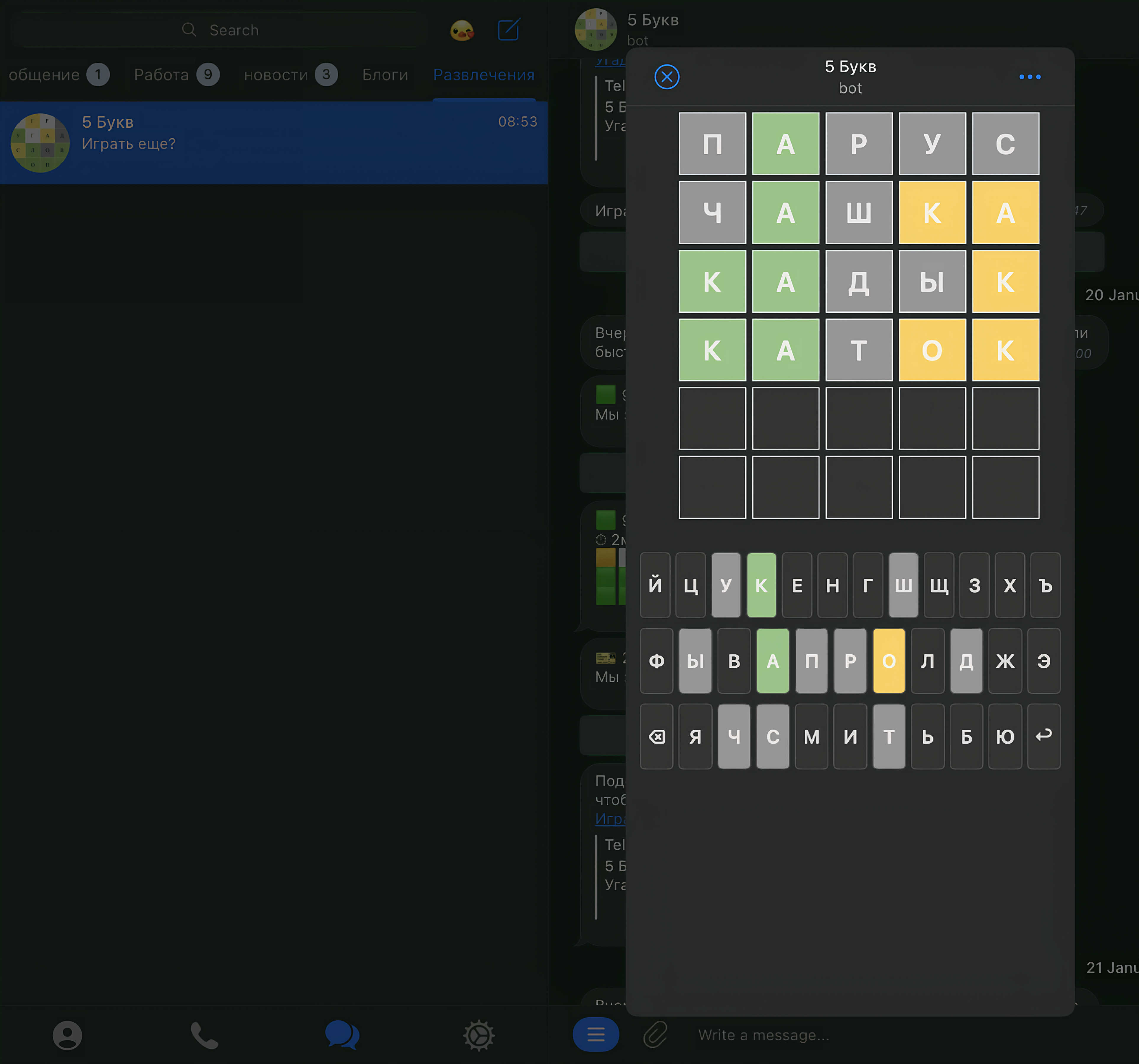Open the bot menu button
The image size is (1139, 1064).
pos(595,1034)
